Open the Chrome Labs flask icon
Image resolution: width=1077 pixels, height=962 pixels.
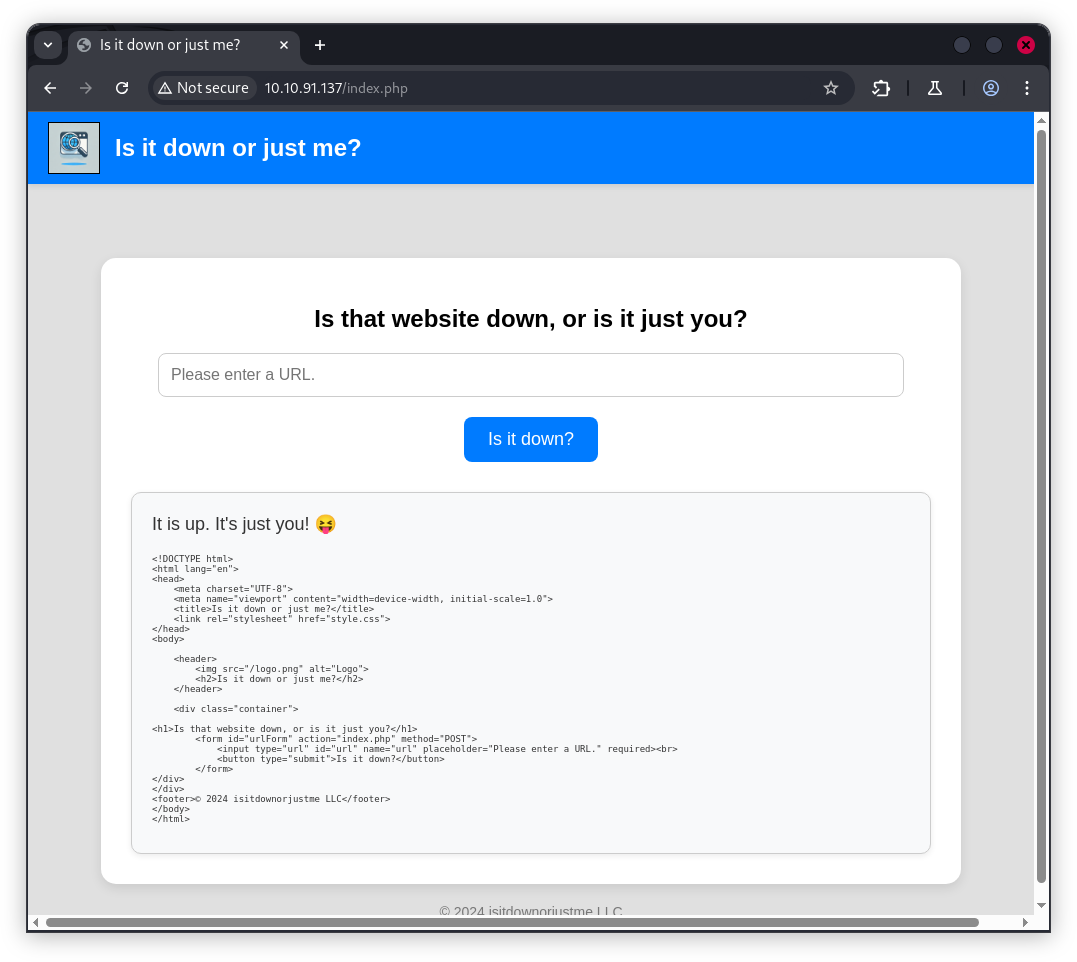coord(935,88)
